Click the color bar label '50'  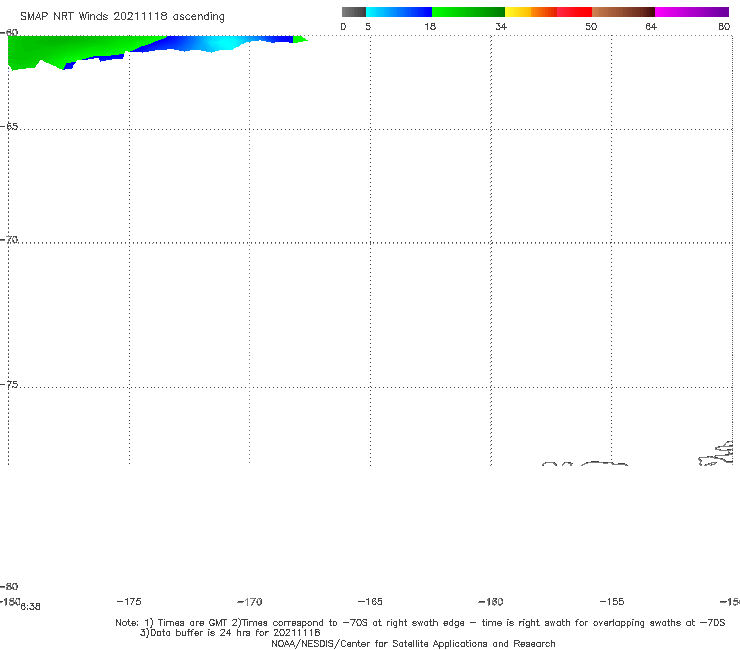click(591, 27)
